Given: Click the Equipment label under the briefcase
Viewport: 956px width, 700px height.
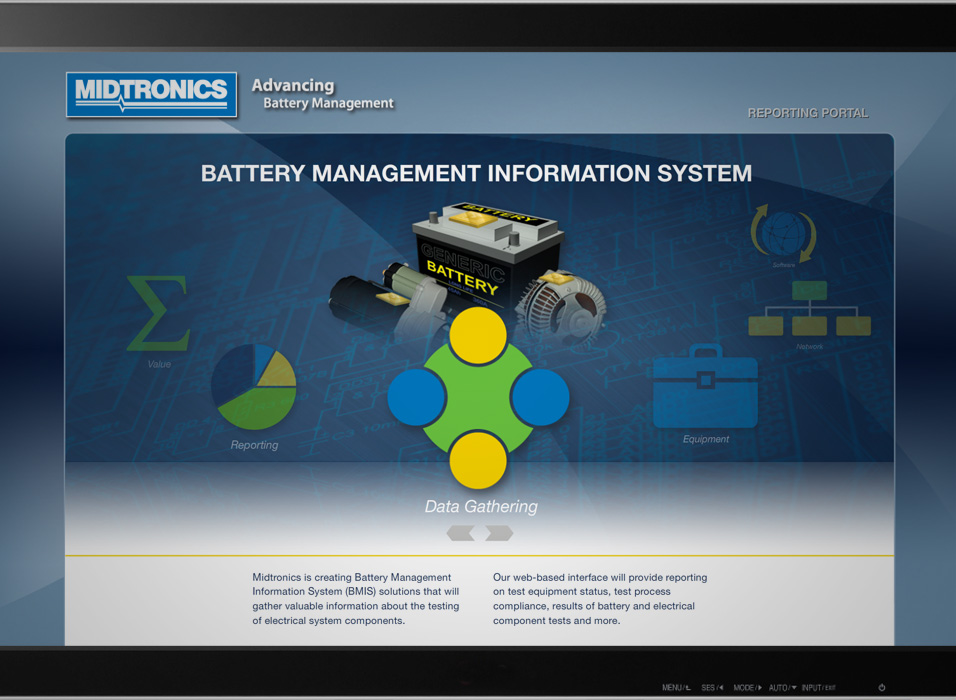Looking at the screenshot, I should click(x=706, y=439).
